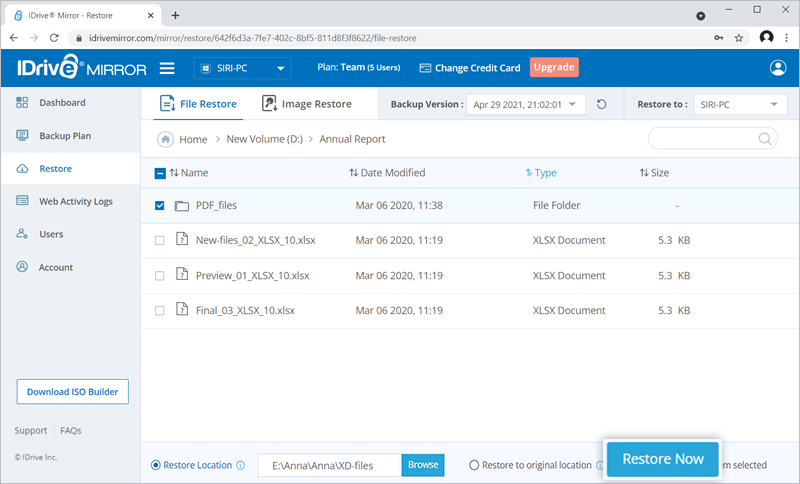Switch to the File Restore tab
The image size is (800, 484).
[x=198, y=104]
